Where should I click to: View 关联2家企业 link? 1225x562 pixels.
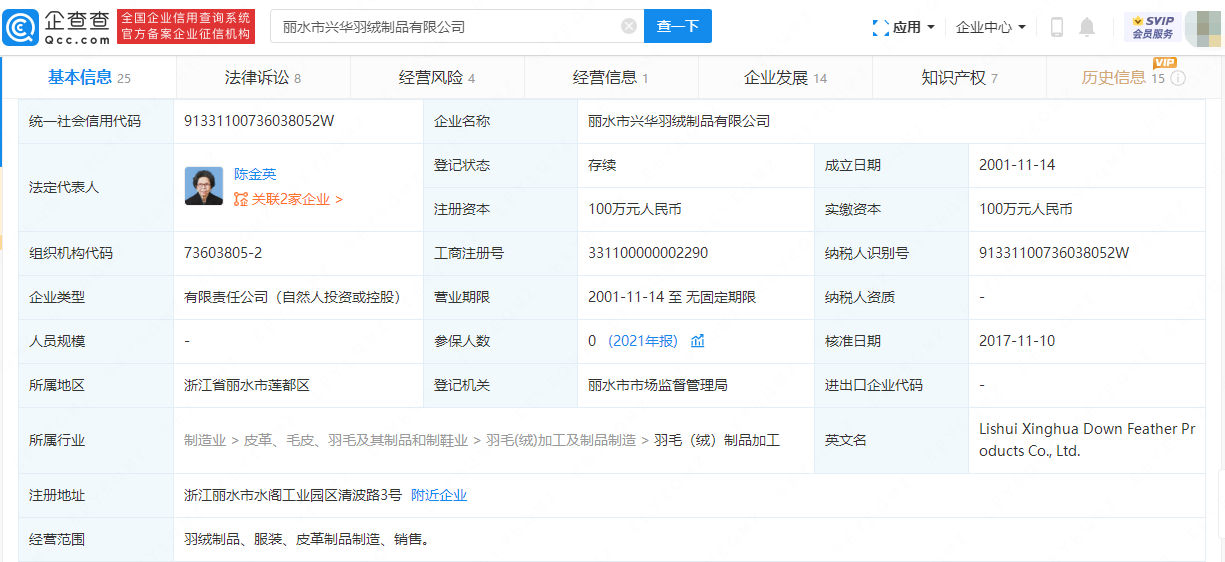pos(288,199)
